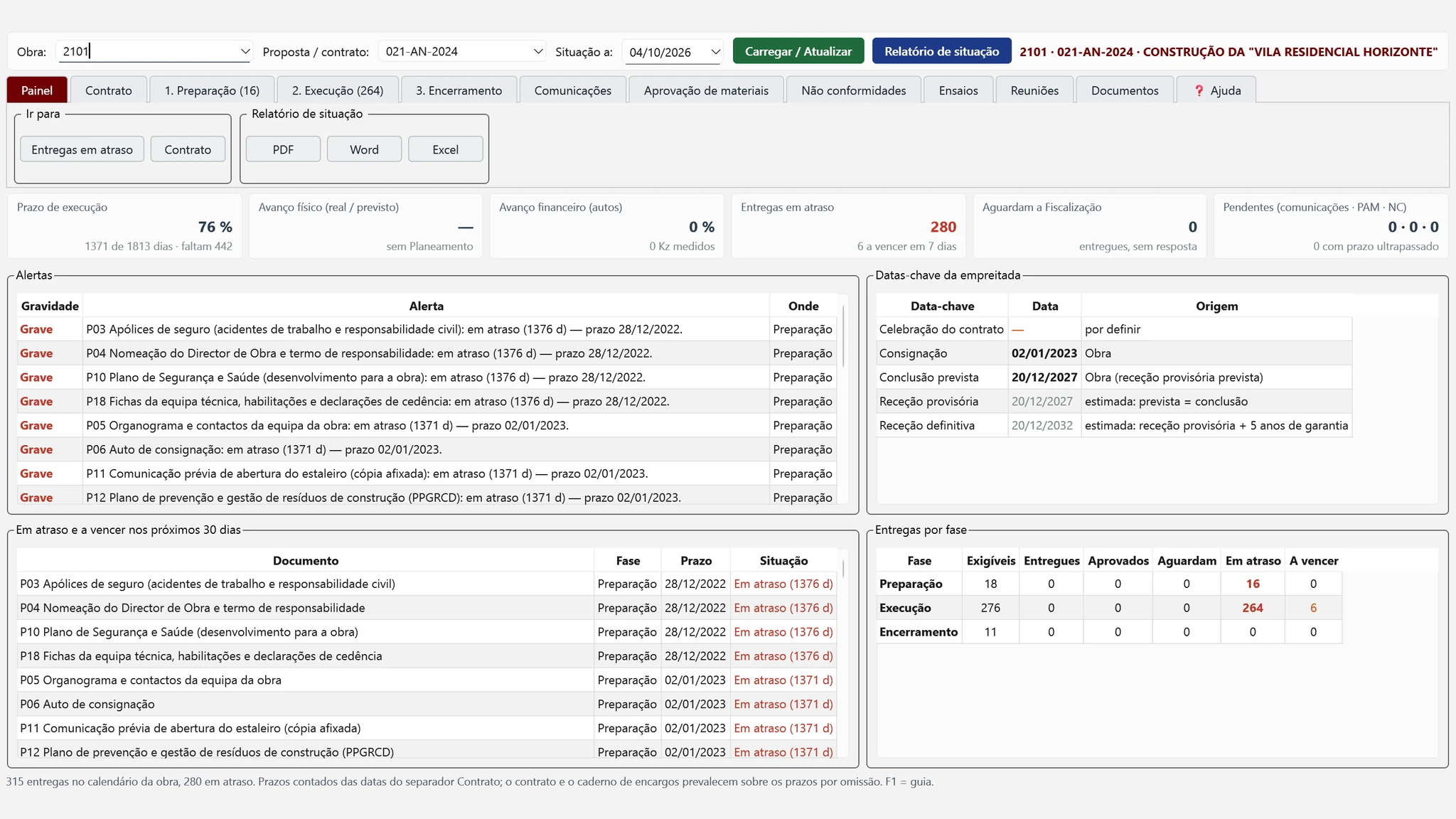The image size is (1456, 819).
Task: Click the 280 Entregas em atraso value
Action: coord(943,227)
